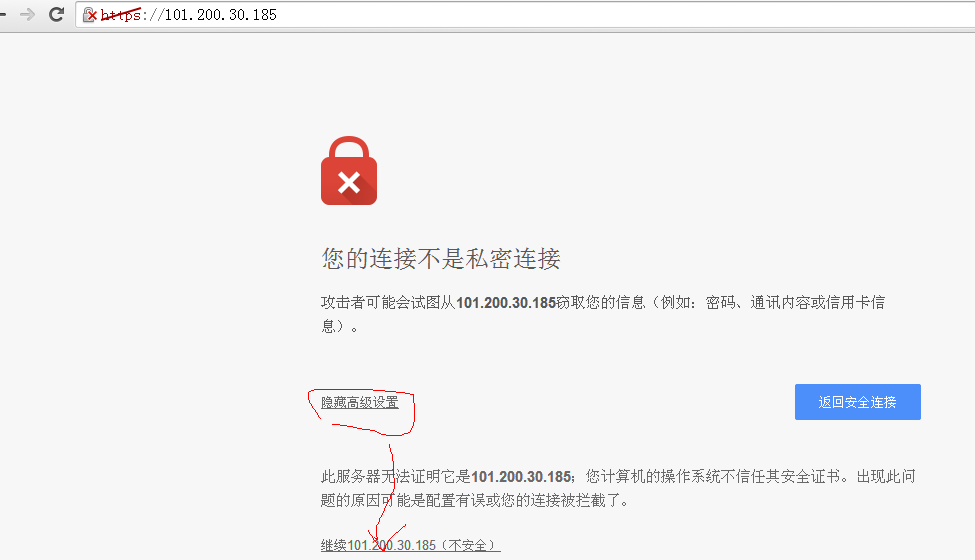Collapse details via 隐藏高级设置
The width and height of the screenshot is (975, 560).
click(359, 402)
